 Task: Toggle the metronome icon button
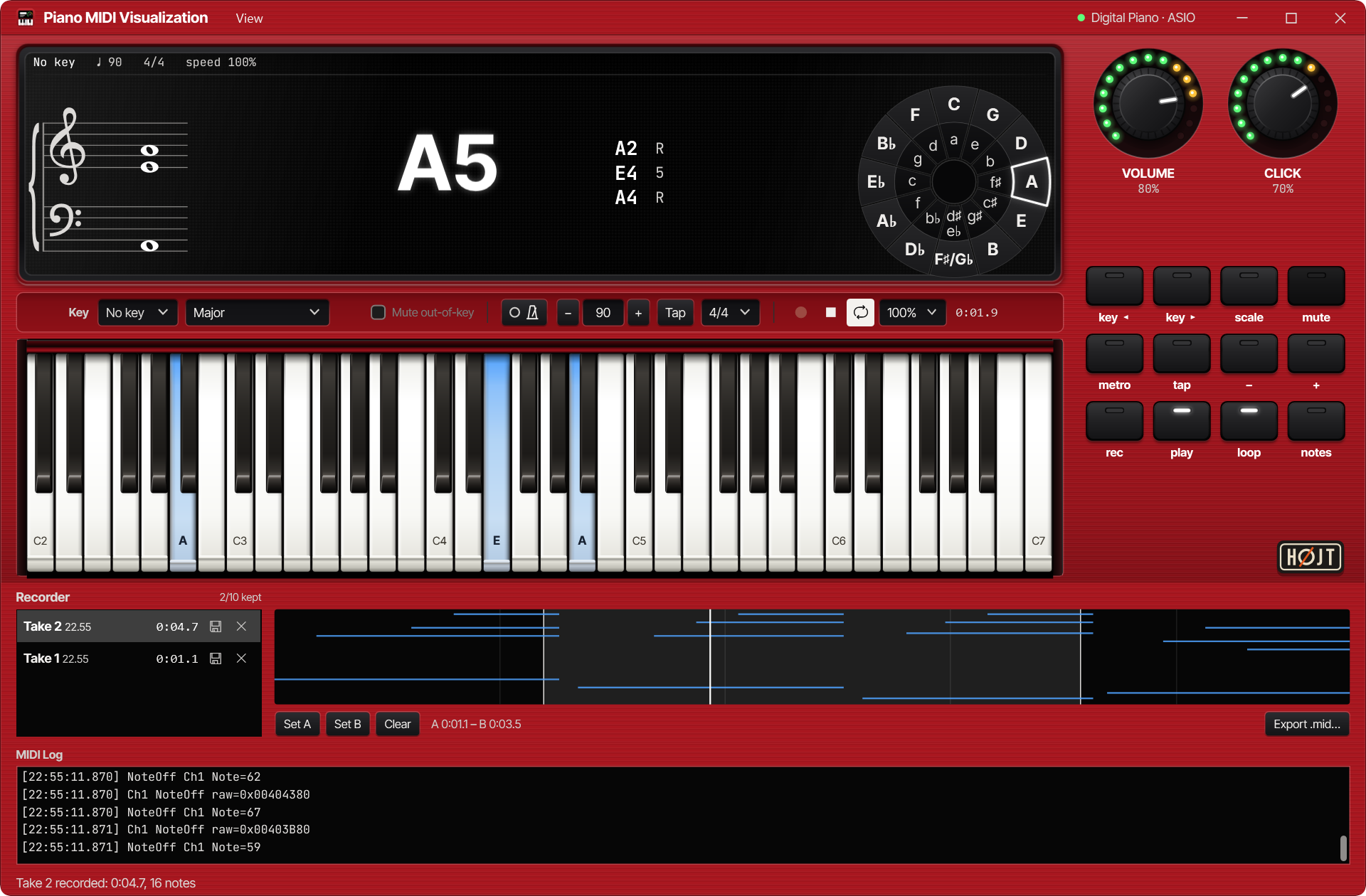(524, 313)
